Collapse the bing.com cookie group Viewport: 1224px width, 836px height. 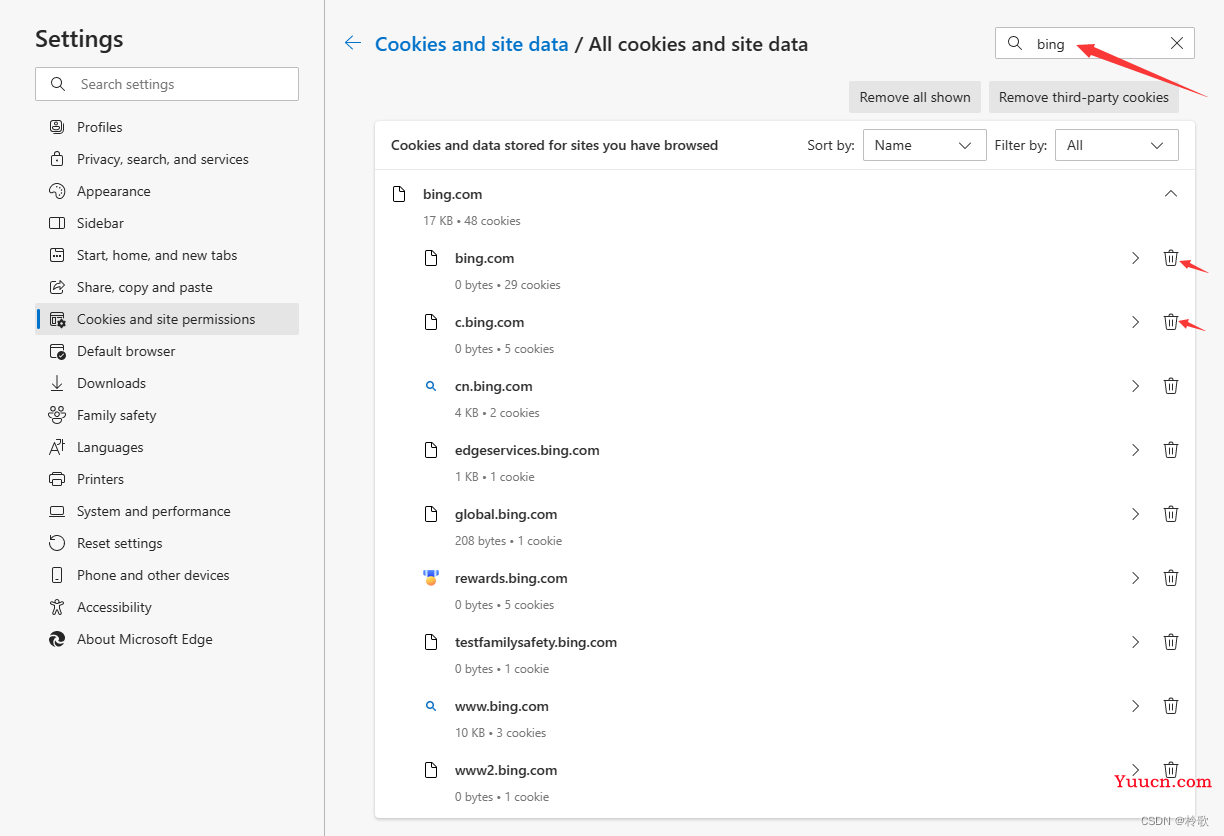point(1171,194)
